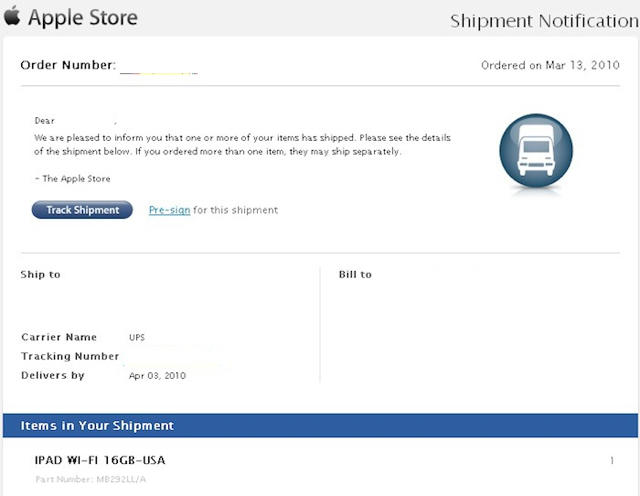Select the Ordered on Mar 13, 2010 date
The image size is (640, 496).
tap(550, 66)
